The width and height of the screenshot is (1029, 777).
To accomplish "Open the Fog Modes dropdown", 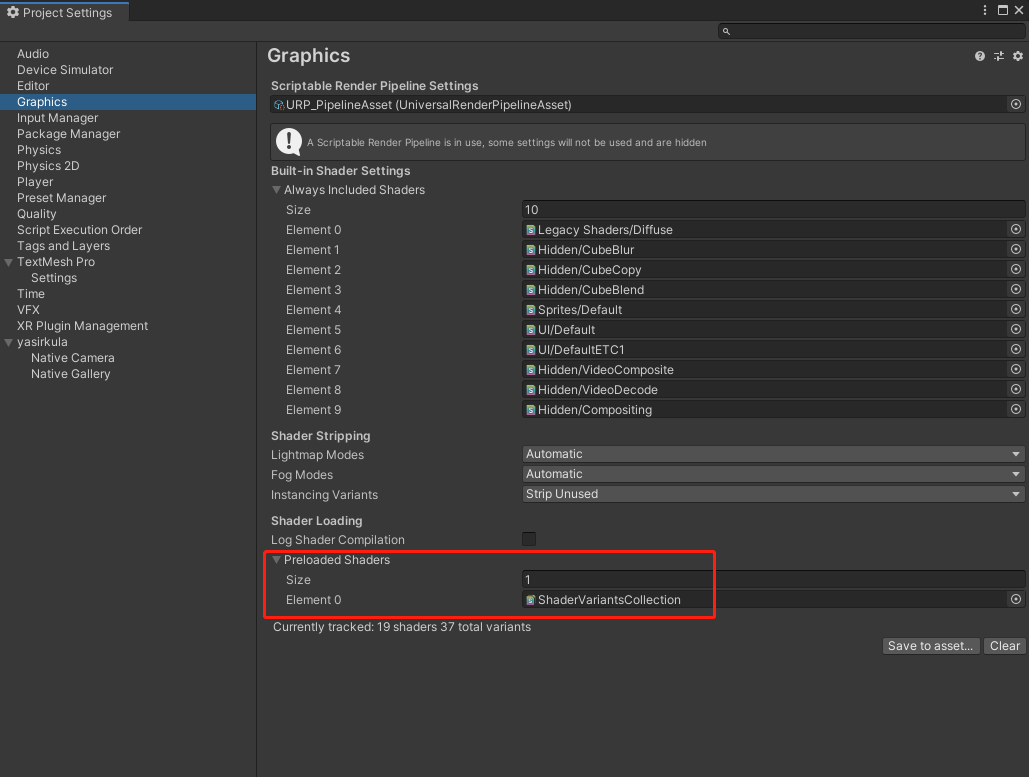I will (773, 474).
